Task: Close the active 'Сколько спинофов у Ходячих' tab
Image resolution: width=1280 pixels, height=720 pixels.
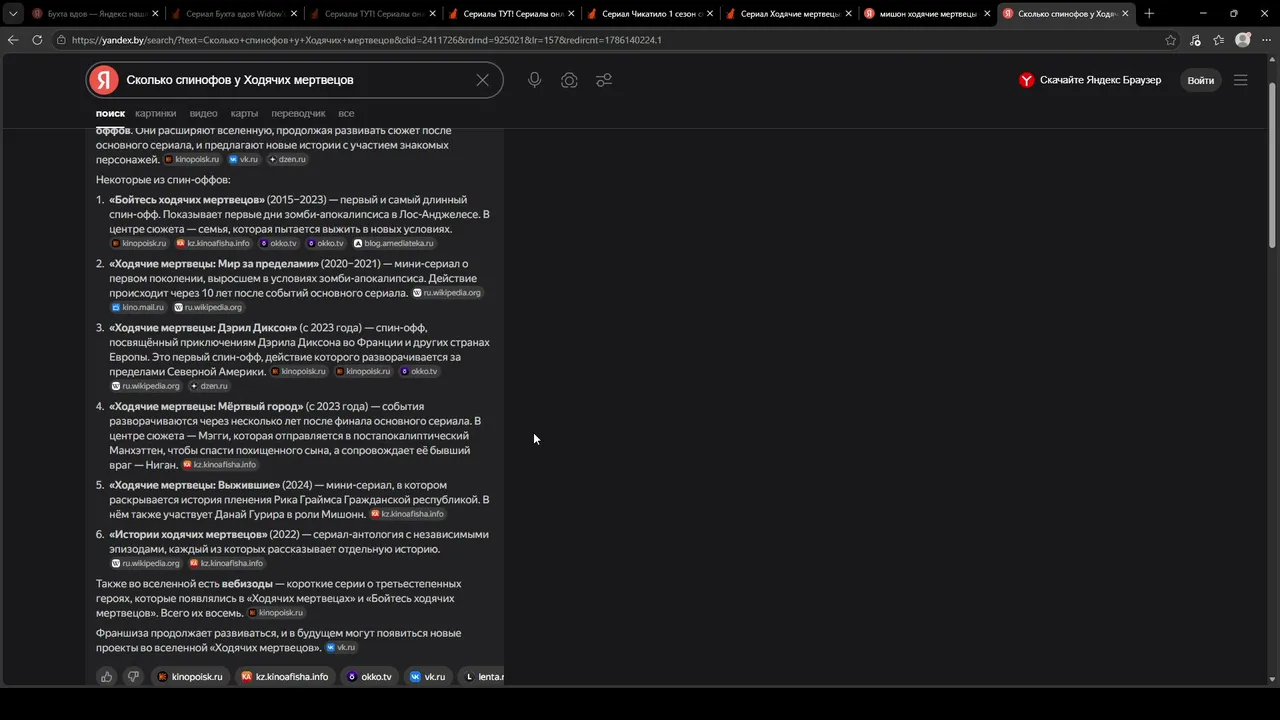Action: [1126, 14]
